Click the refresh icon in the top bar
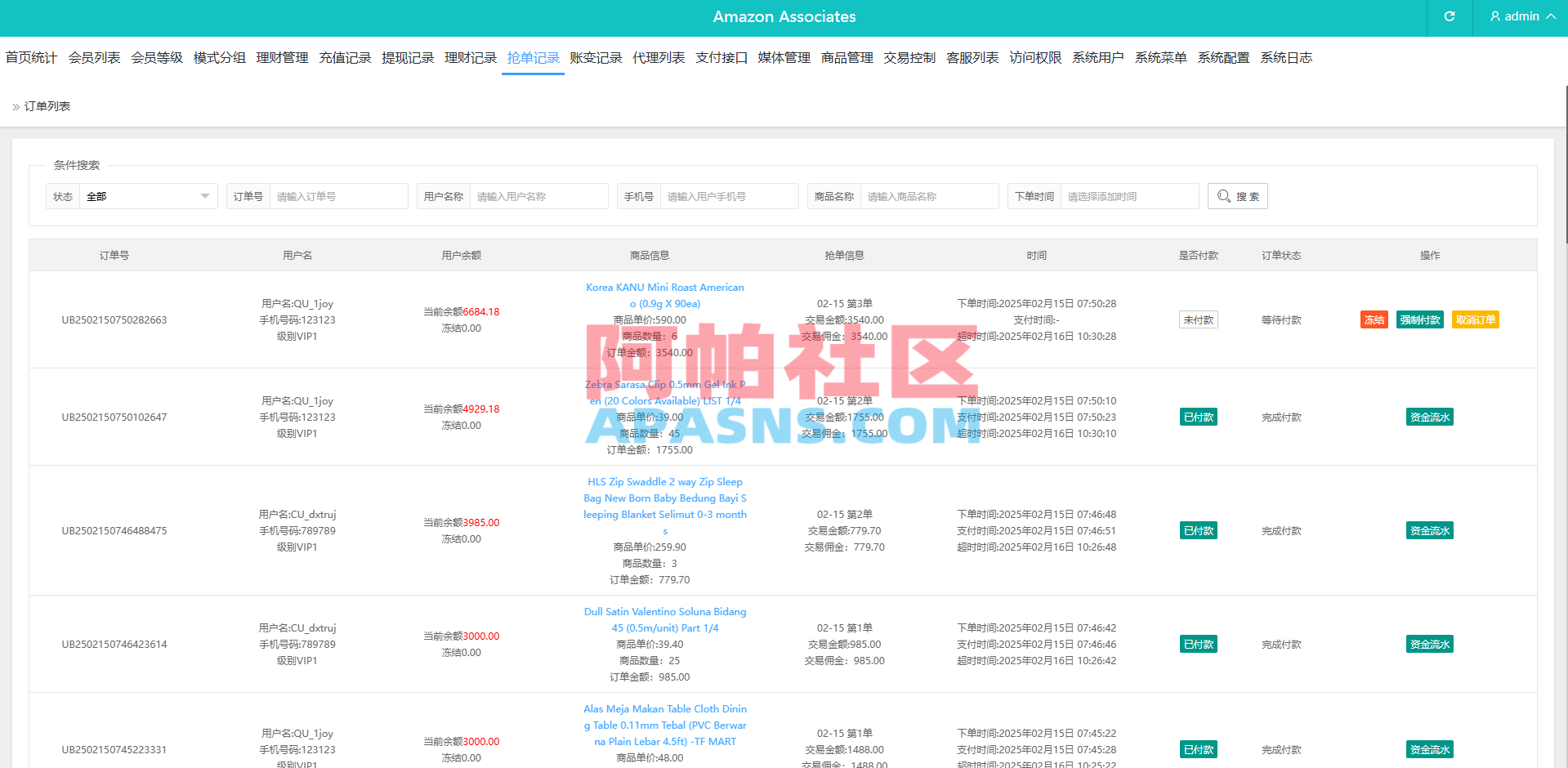 click(x=1450, y=16)
